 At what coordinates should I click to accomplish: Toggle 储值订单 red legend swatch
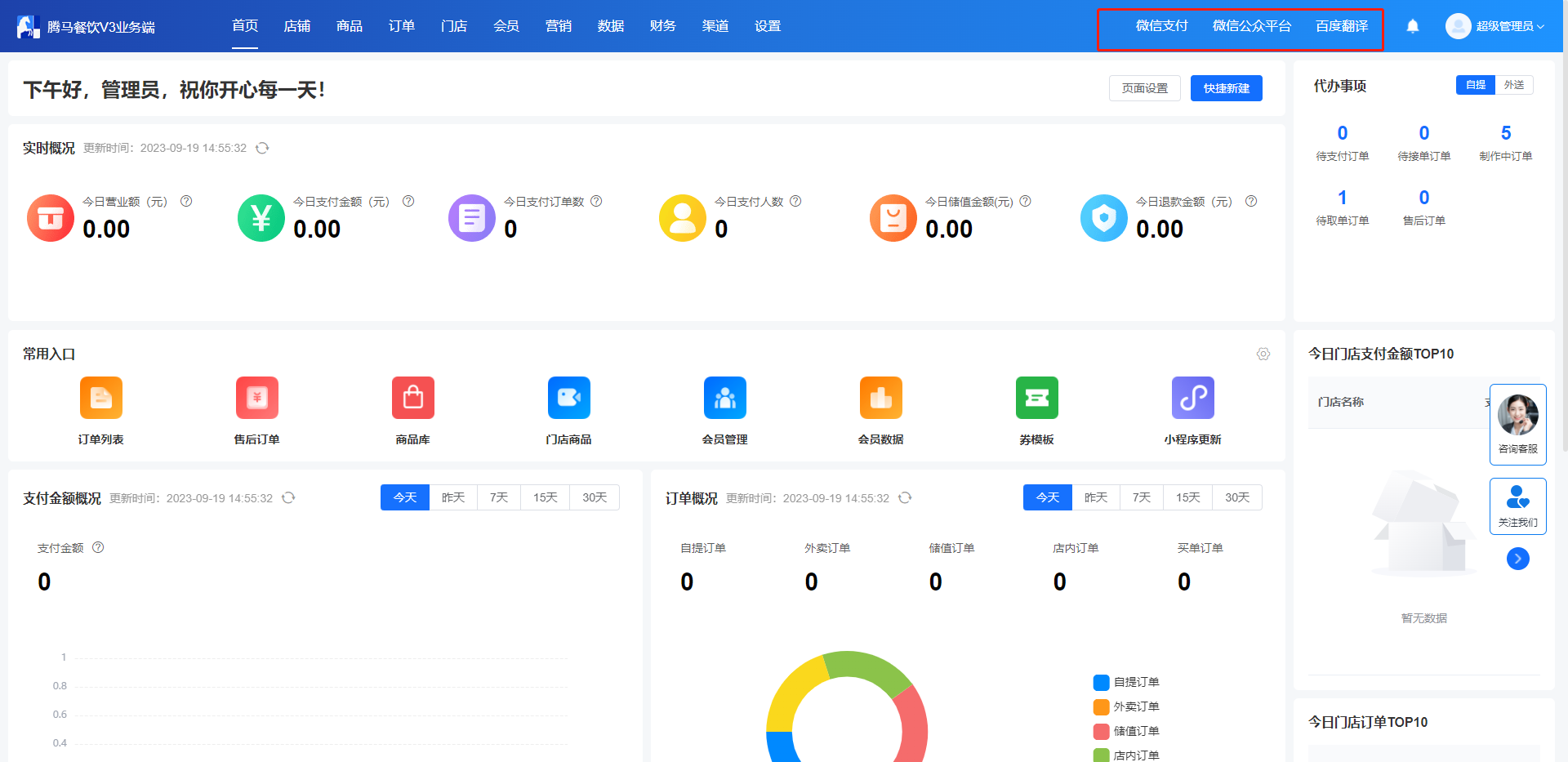point(1102,731)
